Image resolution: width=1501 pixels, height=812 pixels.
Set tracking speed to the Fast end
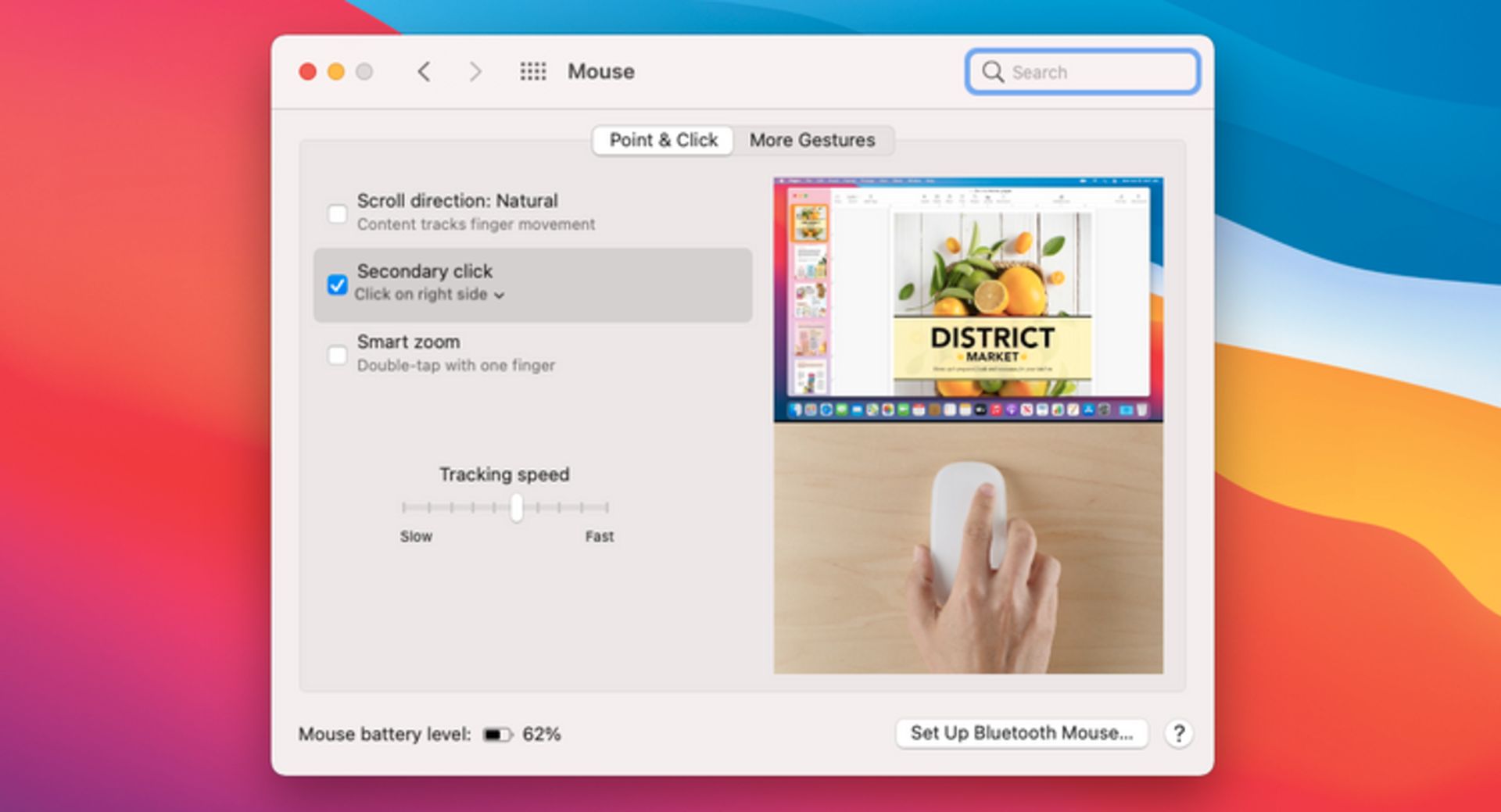point(607,508)
